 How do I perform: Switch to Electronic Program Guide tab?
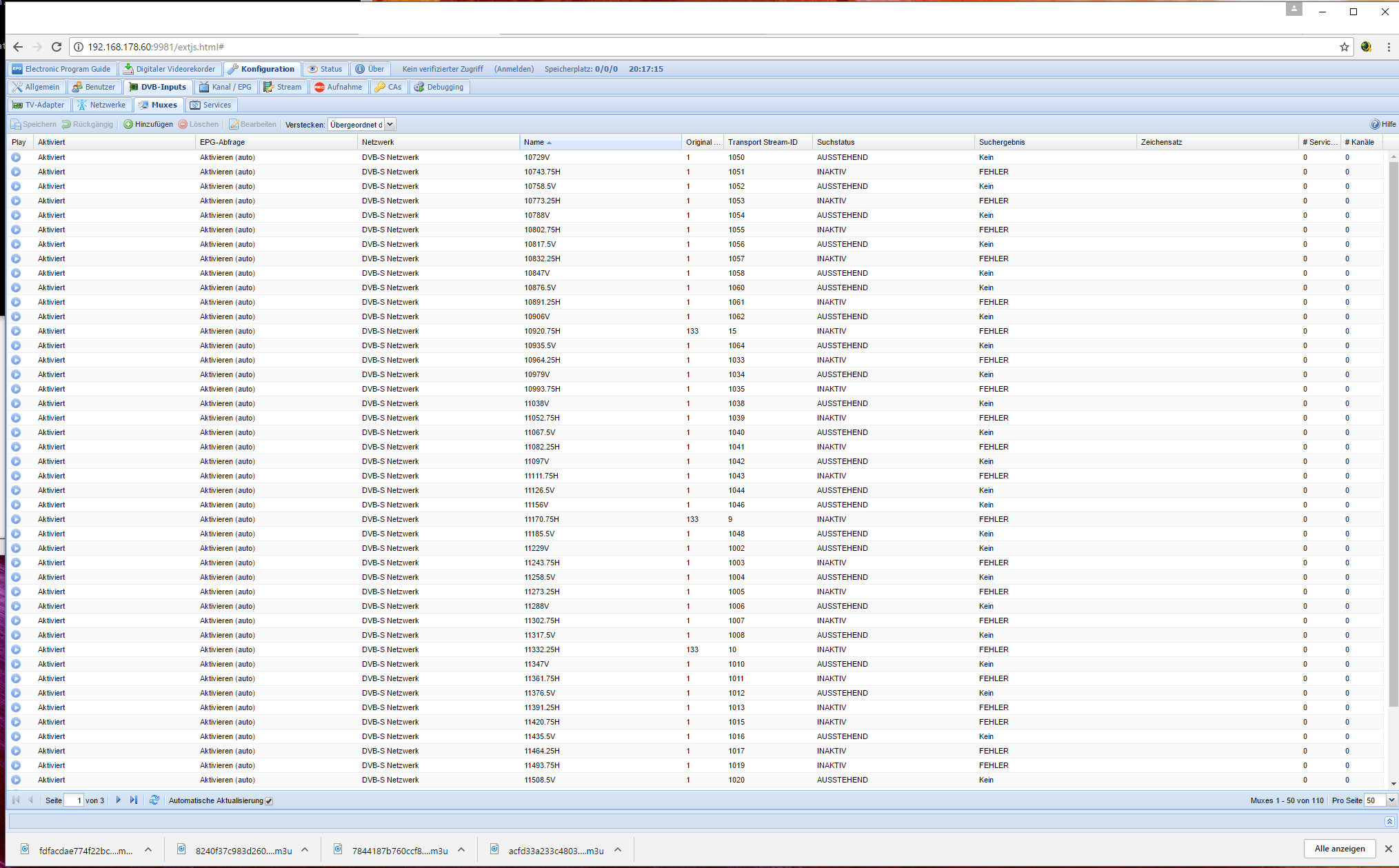[61, 69]
